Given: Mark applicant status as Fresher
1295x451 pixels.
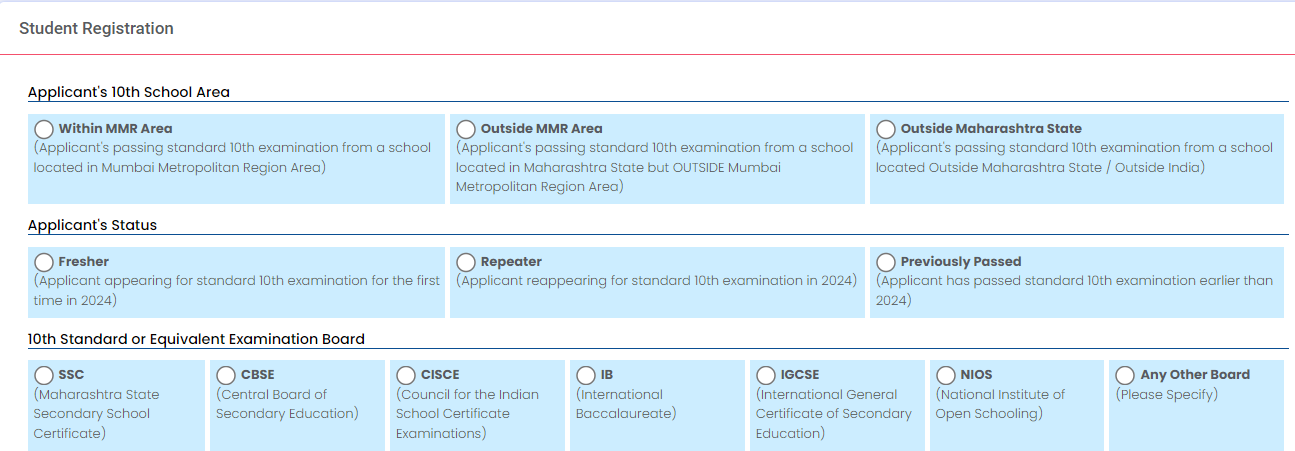Looking at the screenshot, I should point(44,262).
